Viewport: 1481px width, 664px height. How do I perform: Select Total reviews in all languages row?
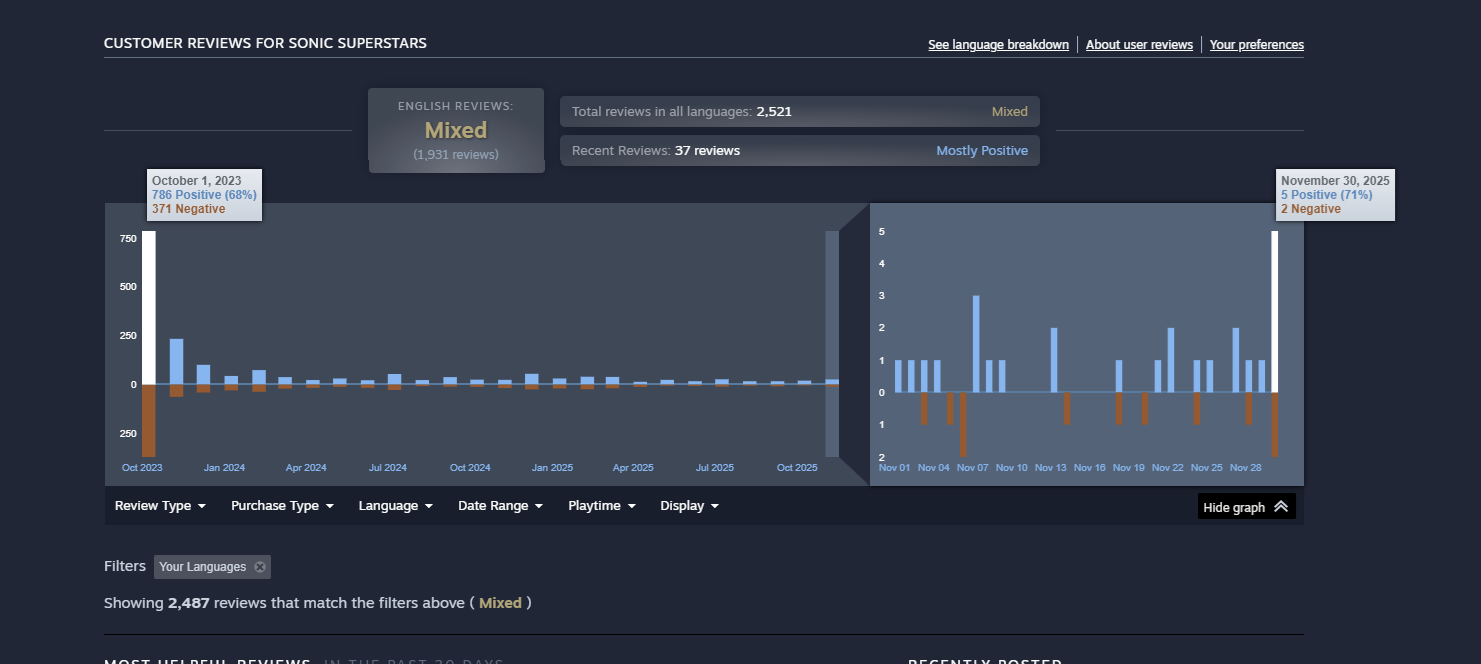800,112
